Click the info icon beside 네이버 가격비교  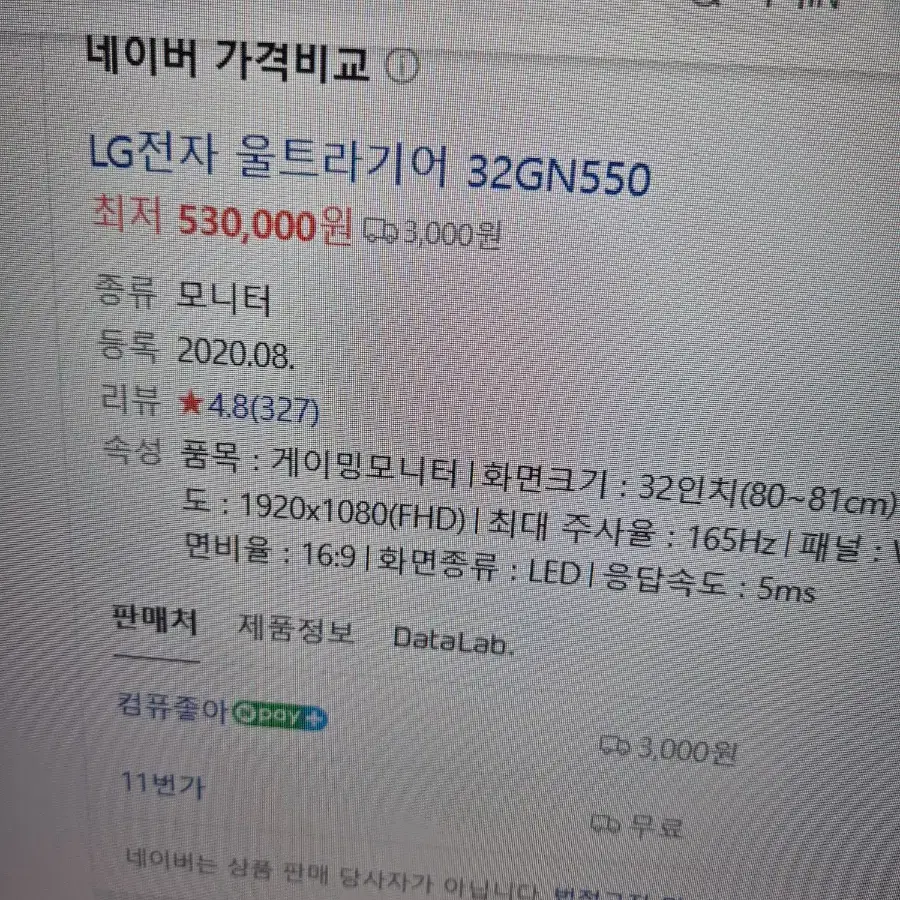(402, 67)
